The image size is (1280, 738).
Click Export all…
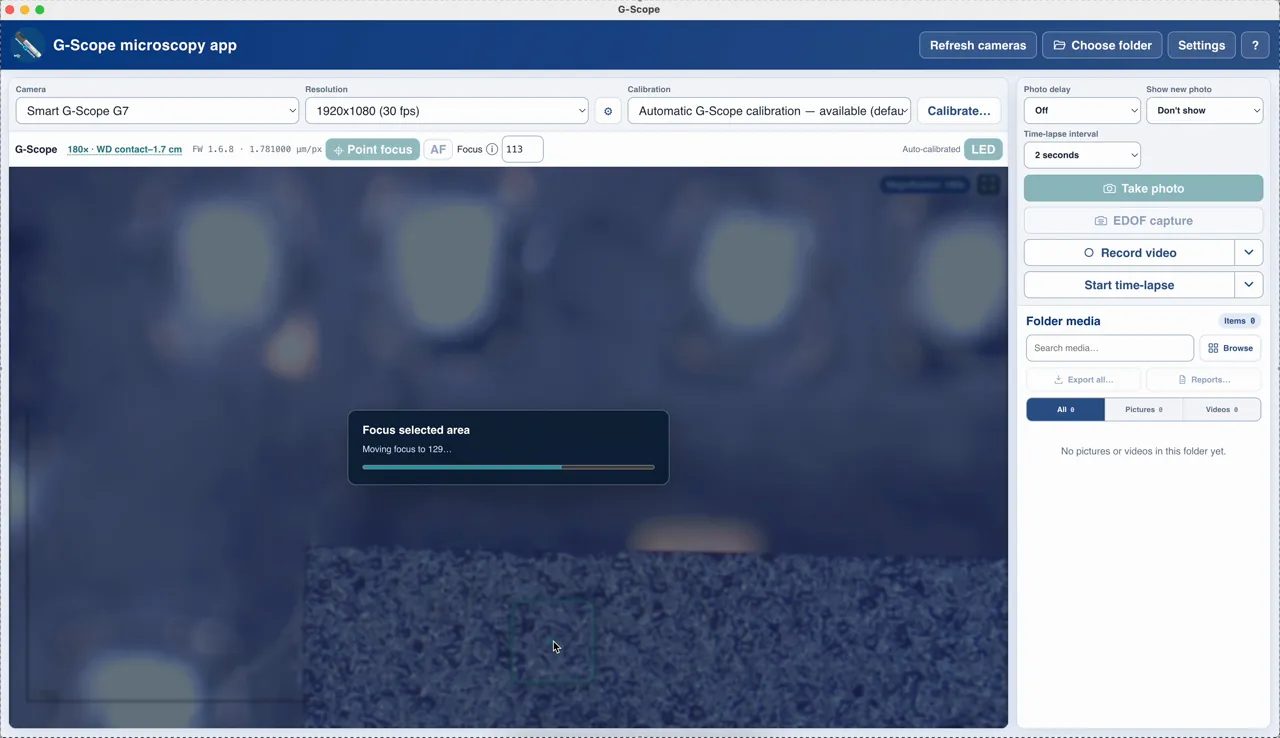click(1084, 380)
